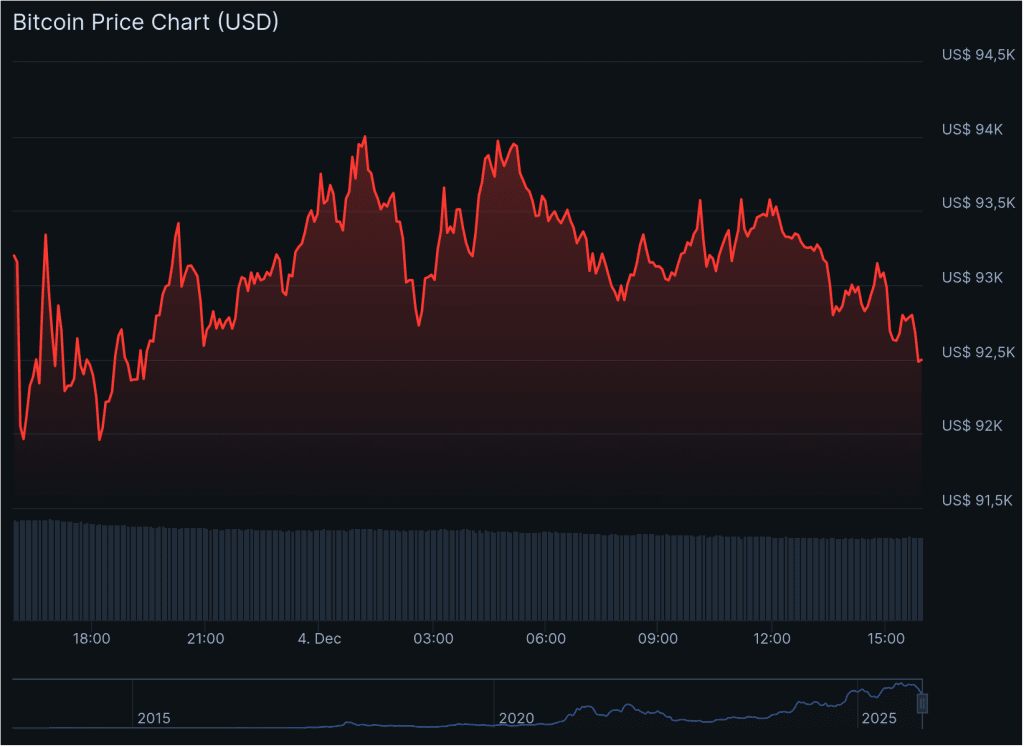
Task: Select the 2025 marker in the navigator timeline
Action: 878,719
